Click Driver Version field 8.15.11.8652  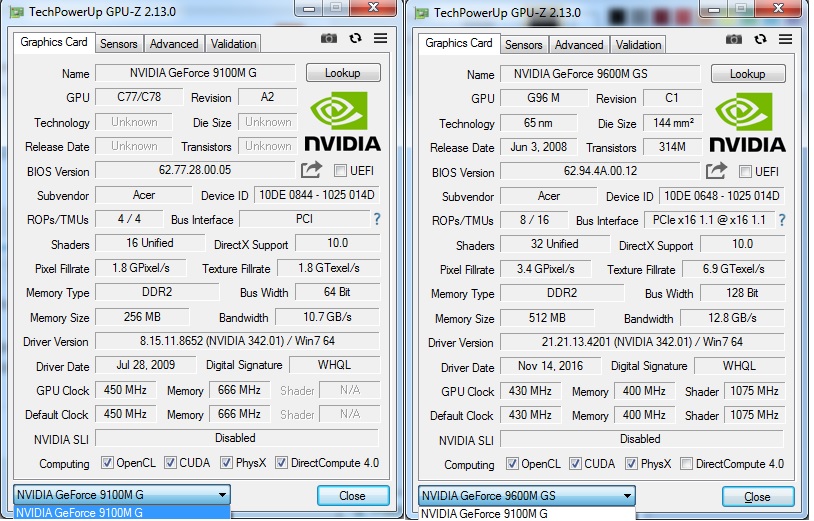pos(237,341)
